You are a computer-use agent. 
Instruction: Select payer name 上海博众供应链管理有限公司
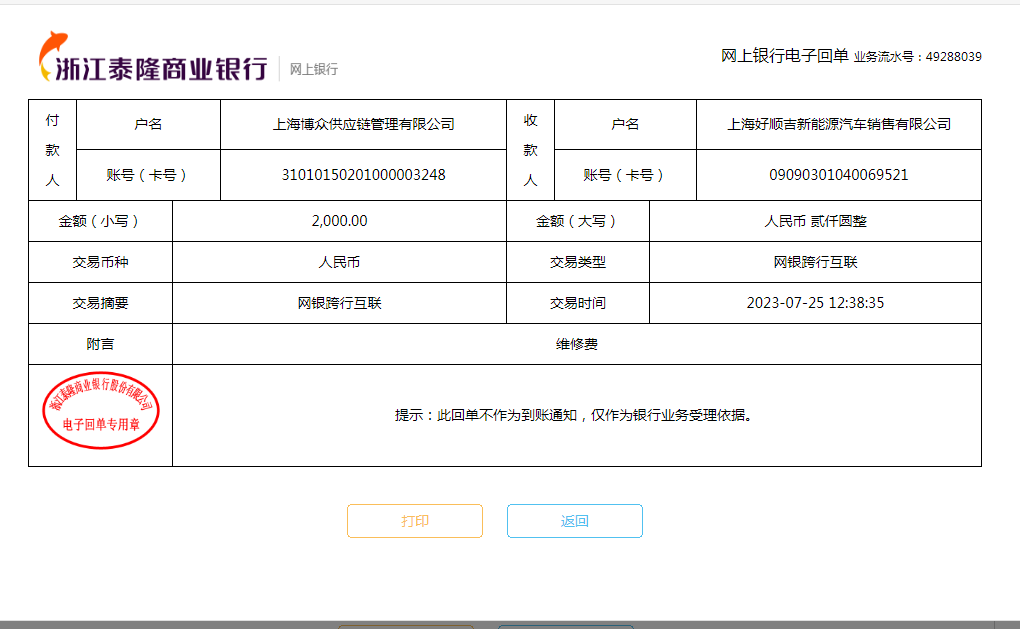[x=363, y=124]
